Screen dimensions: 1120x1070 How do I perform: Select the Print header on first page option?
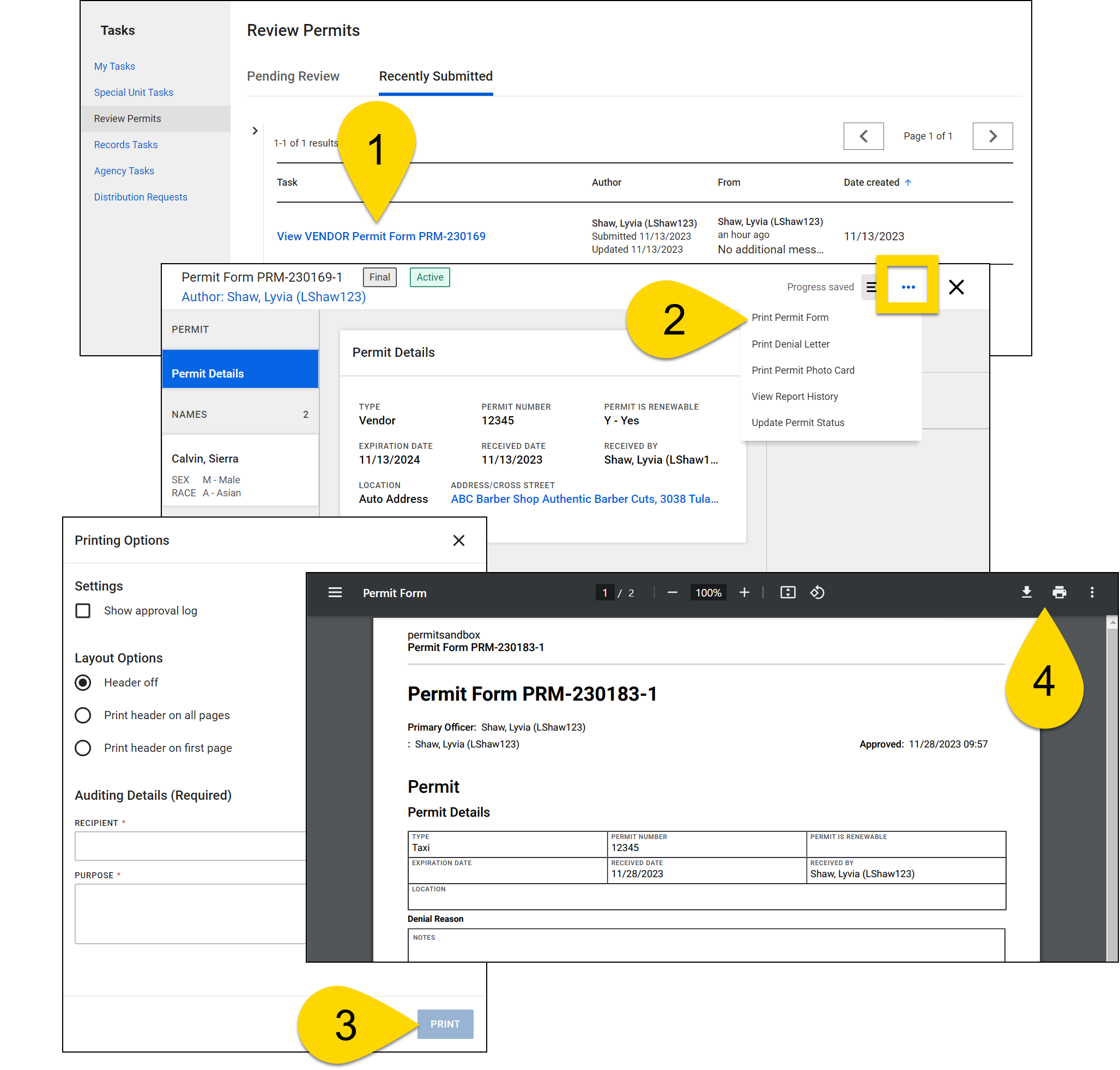coord(83,747)
